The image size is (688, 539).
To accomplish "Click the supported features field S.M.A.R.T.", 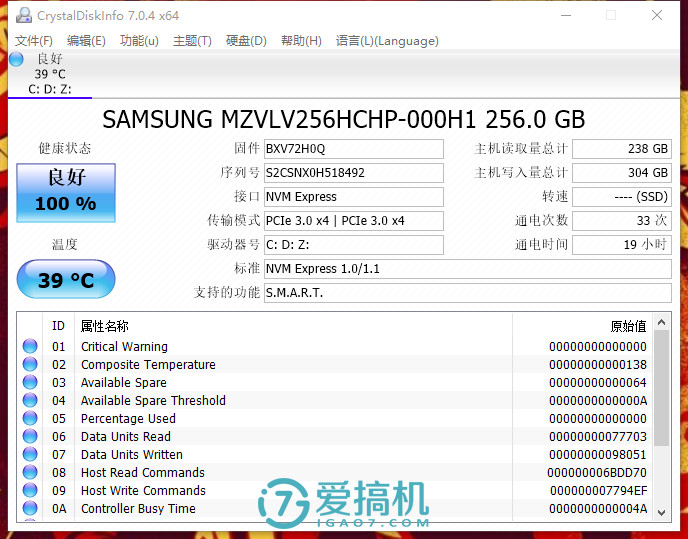I will 468,293.
